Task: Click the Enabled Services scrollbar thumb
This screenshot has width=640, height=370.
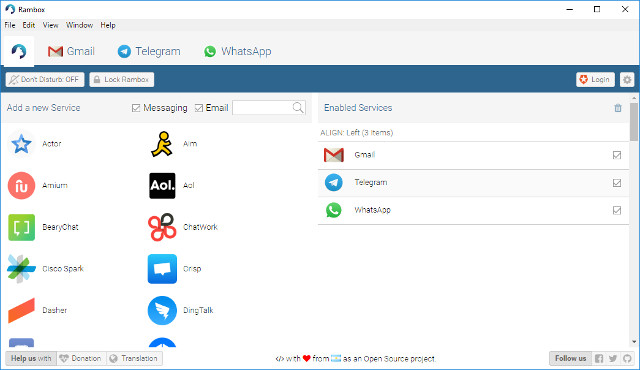Action: [x=633, y=121]
